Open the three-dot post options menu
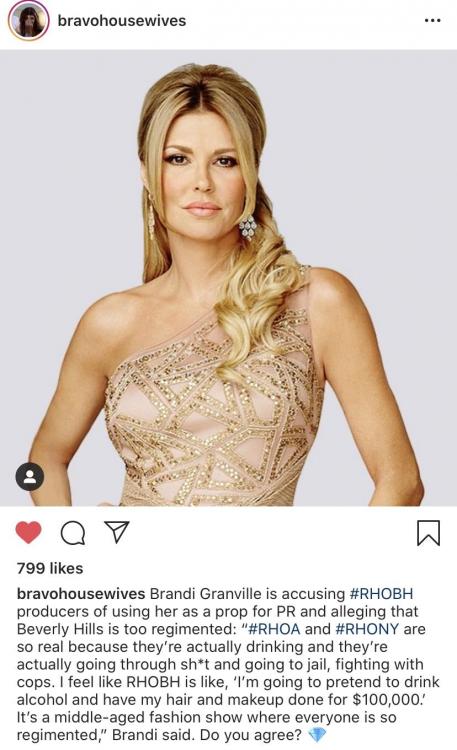Screen dimensions: 457x750 click(432, 21)
